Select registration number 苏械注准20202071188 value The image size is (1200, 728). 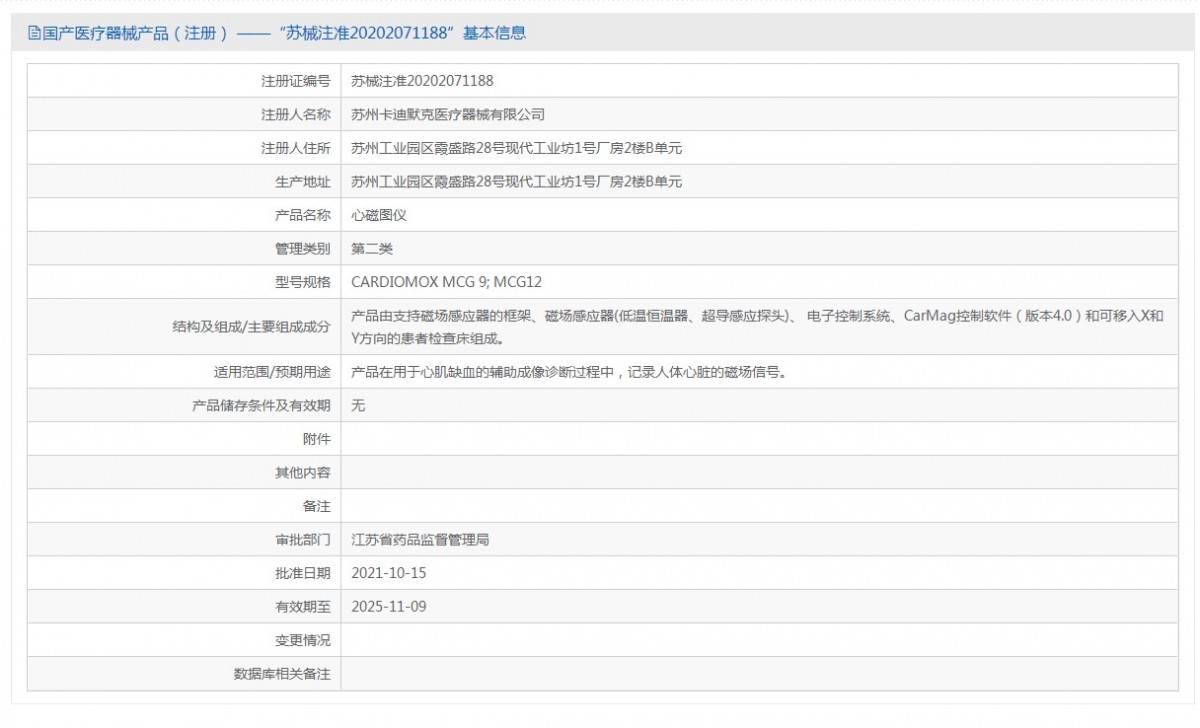pos(422,81)
